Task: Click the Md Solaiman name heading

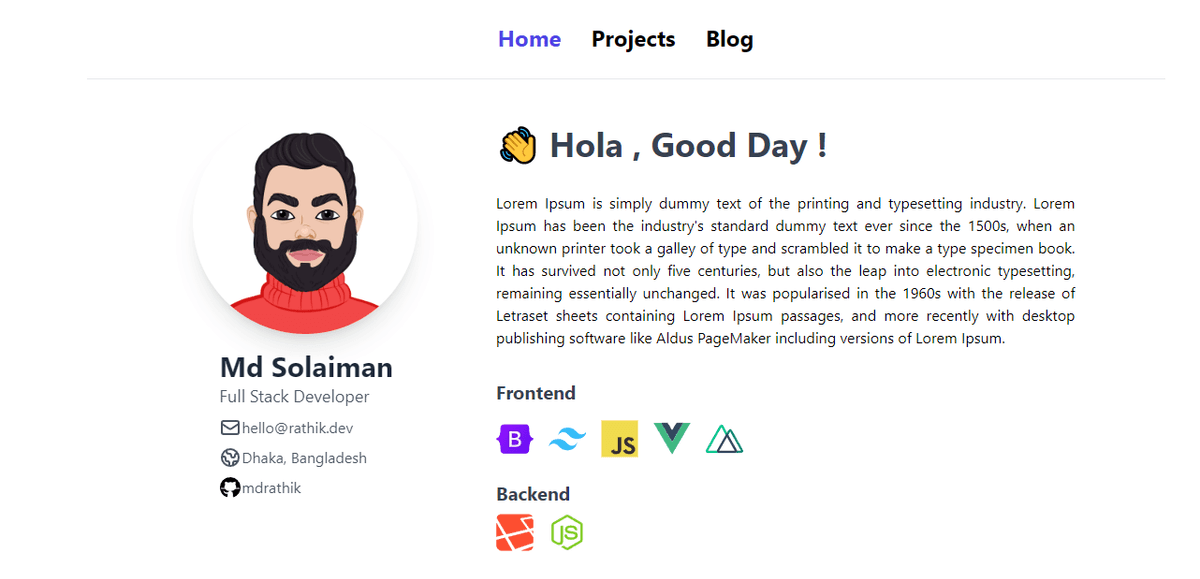Action: (x=306, y=367)
